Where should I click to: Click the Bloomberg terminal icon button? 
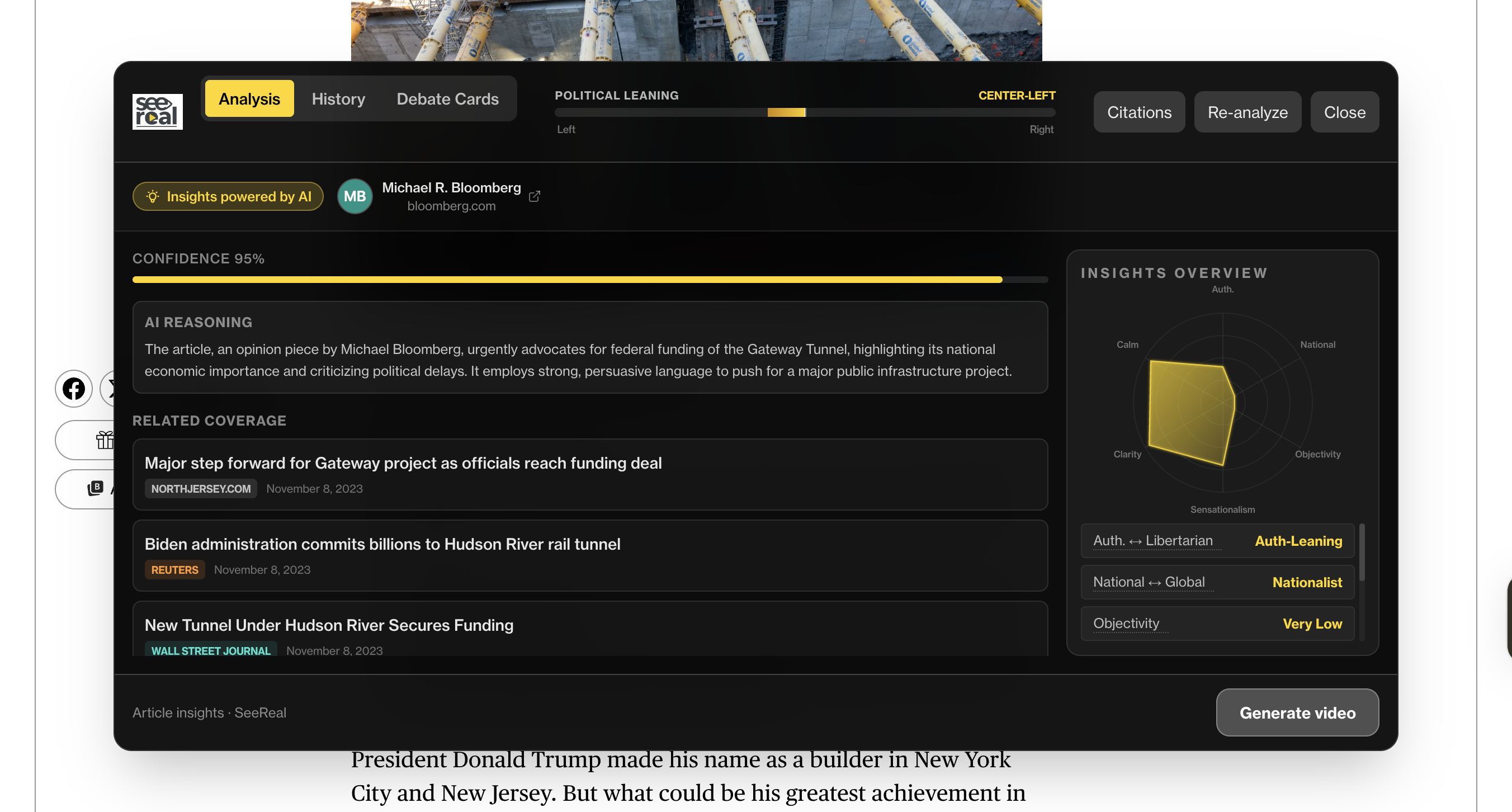point(96,488)
